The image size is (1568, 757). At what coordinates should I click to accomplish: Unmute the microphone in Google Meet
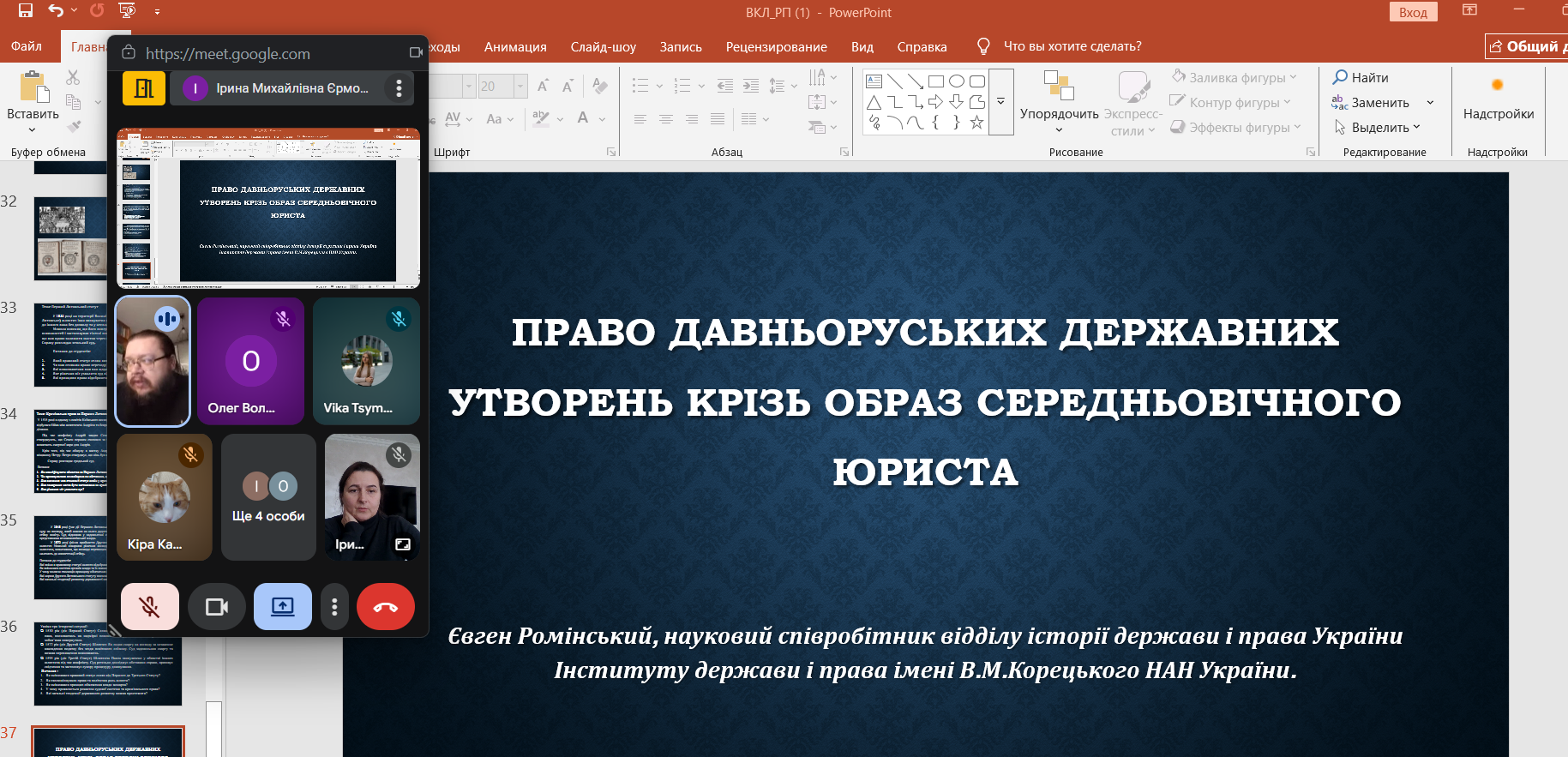click(150, 607)
